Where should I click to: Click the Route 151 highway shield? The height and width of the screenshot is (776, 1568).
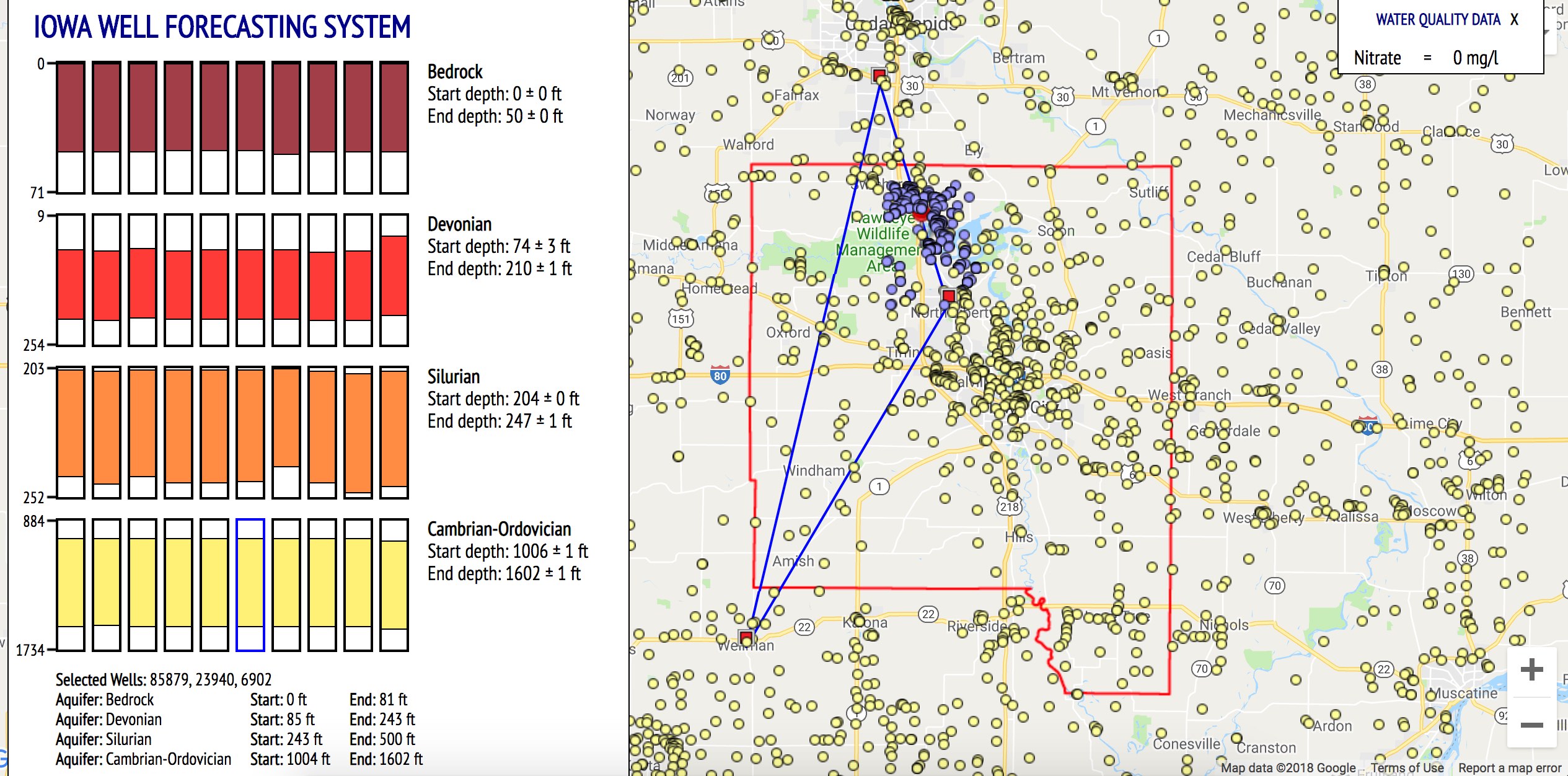coord(680,319)
